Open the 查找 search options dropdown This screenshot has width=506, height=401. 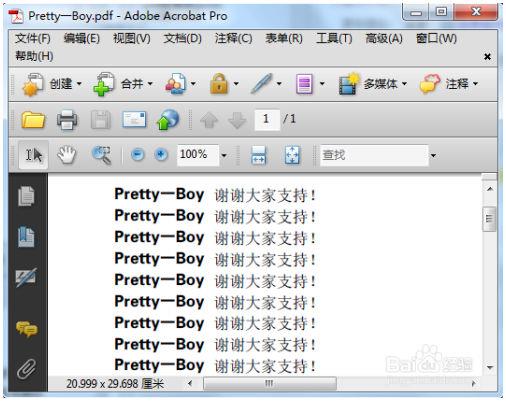click(433, 155)
